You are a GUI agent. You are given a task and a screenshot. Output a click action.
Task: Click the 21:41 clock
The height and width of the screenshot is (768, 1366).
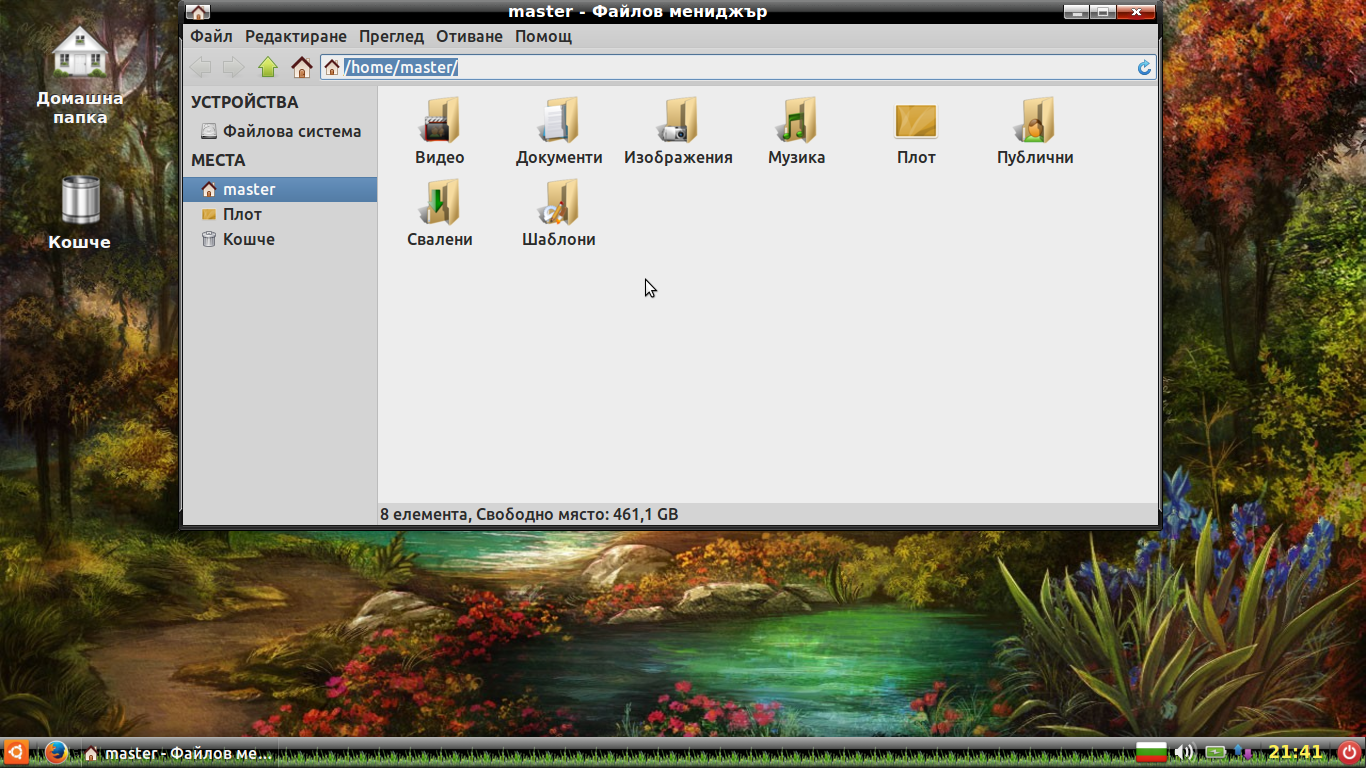tap(1295, 752)
